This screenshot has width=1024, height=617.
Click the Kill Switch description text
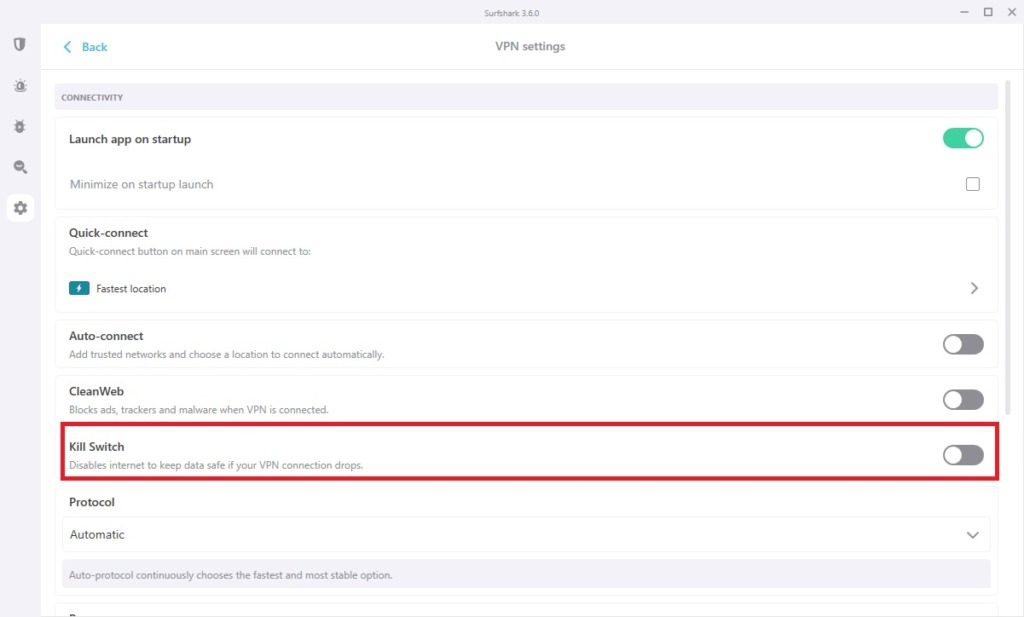click(x=216, y=466)
